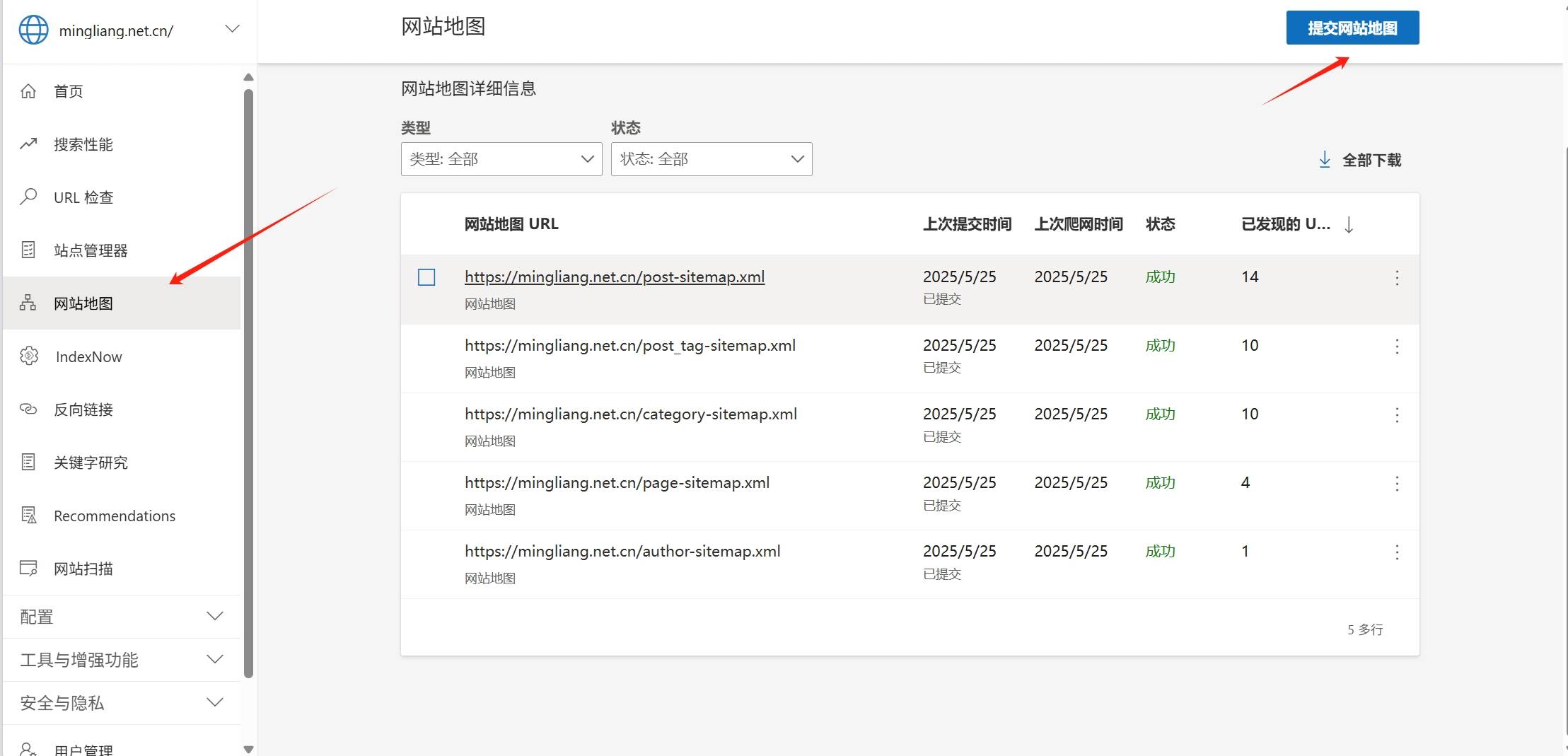Click the Backlinks chain icon
The width and height of the screenshot is (1568, 756).
[28, 409]
